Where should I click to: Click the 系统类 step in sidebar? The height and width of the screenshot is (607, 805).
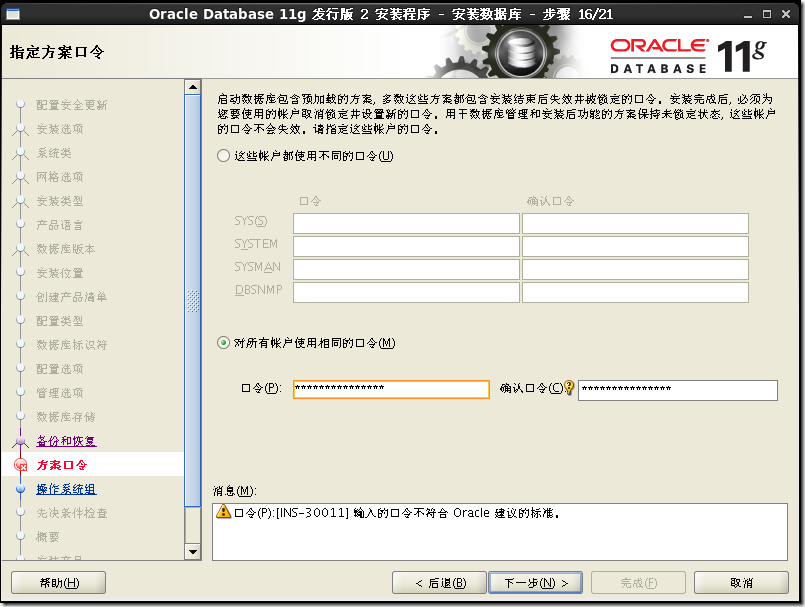(54, 153)
